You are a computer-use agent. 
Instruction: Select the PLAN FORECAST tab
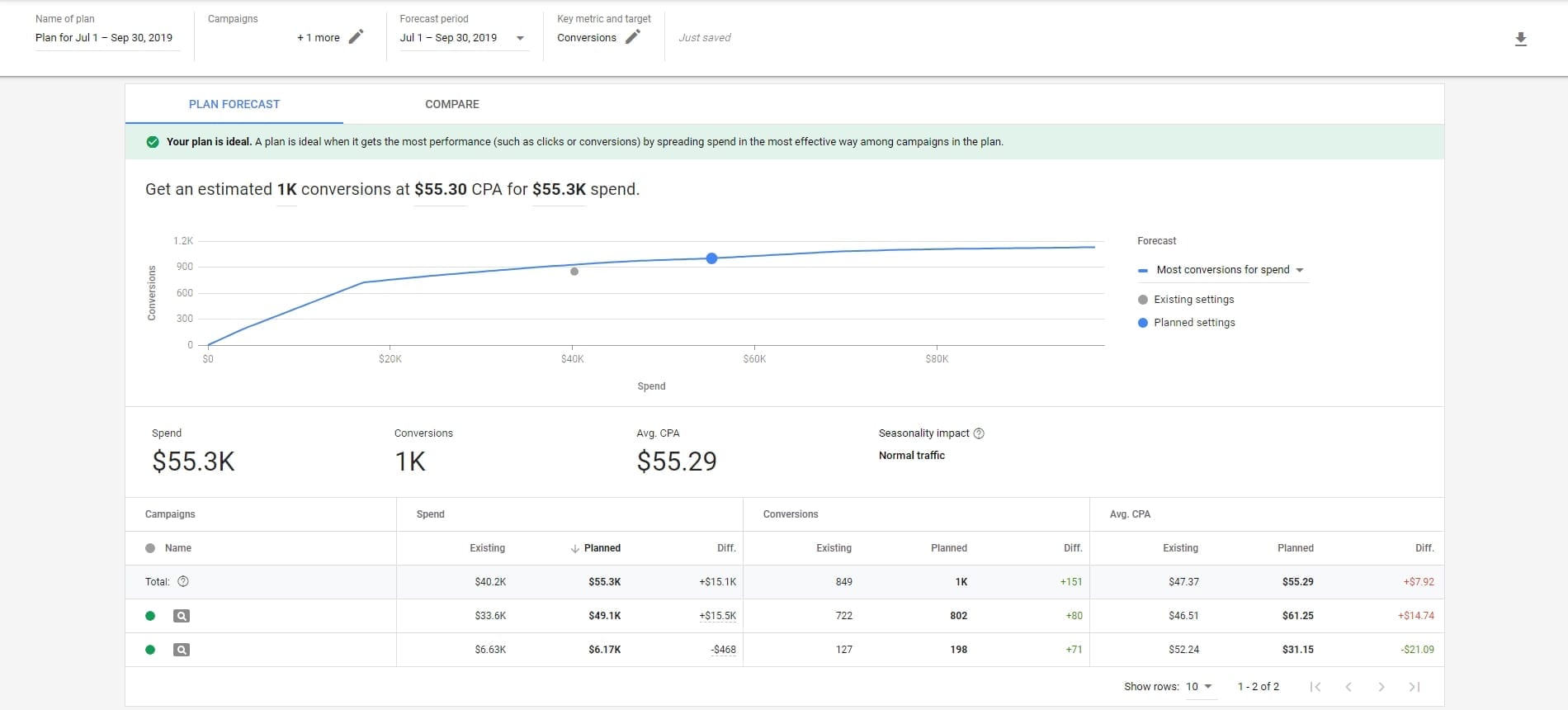click(234, 104)
